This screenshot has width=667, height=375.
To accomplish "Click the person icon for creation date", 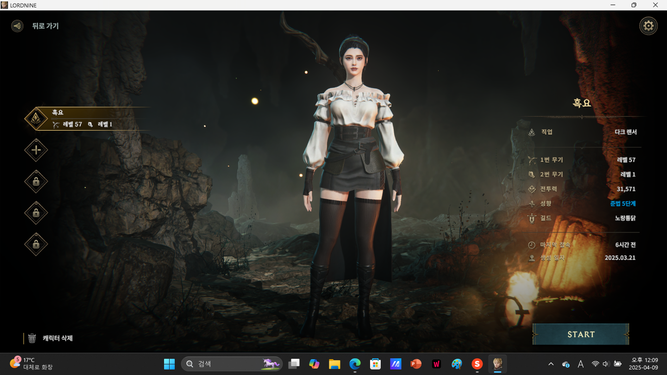I will pyautogui.click(x=532, y=258).
